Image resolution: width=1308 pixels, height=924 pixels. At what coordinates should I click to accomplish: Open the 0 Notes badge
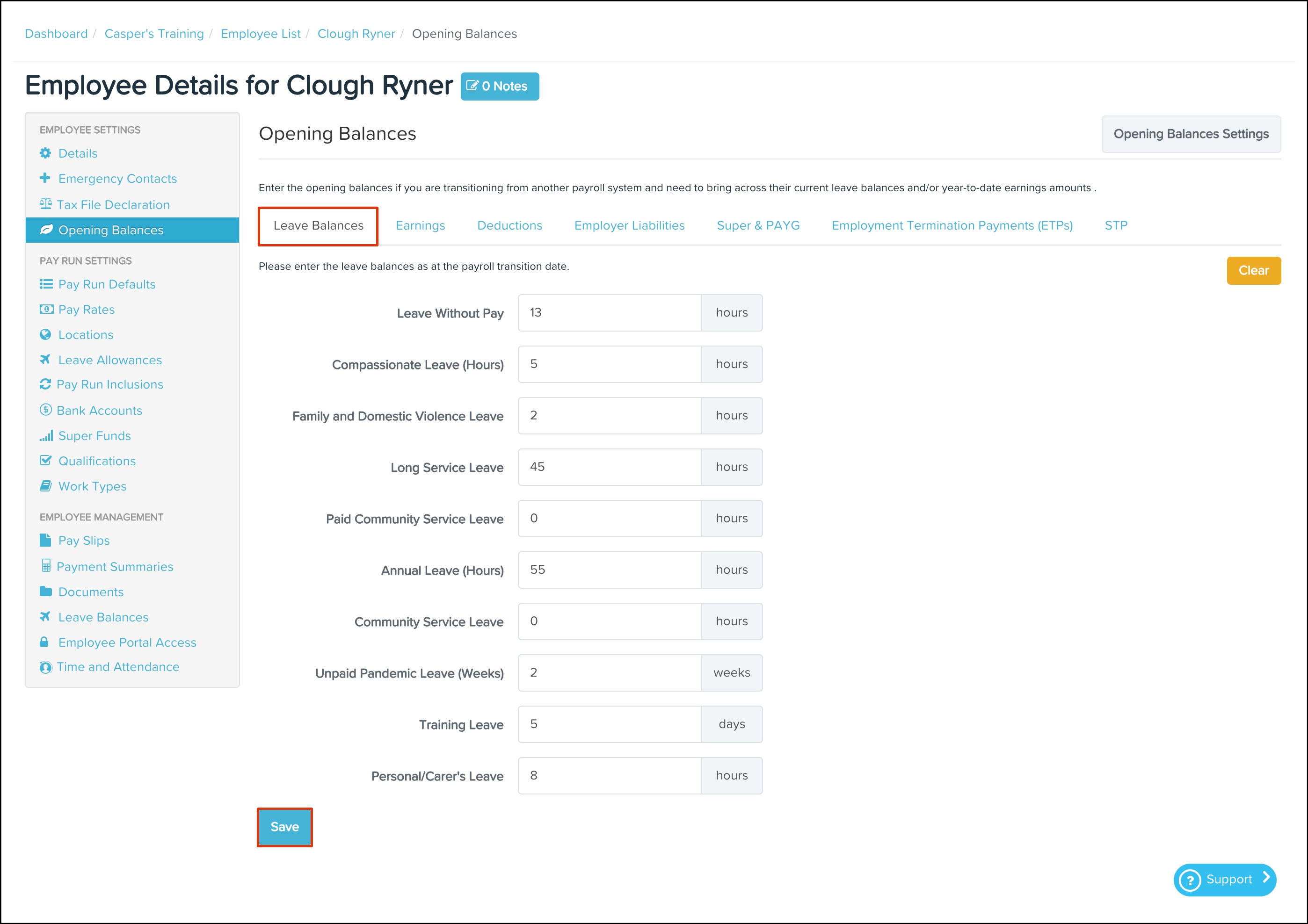(x=499, y=87)
